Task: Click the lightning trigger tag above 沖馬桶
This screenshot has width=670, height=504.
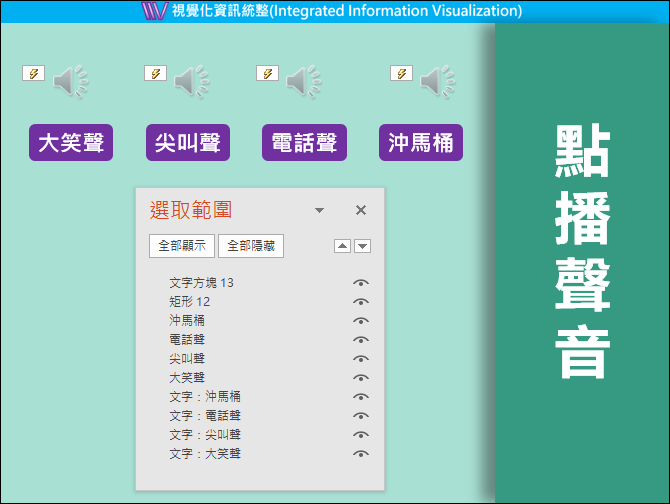Action: point(402,73)
